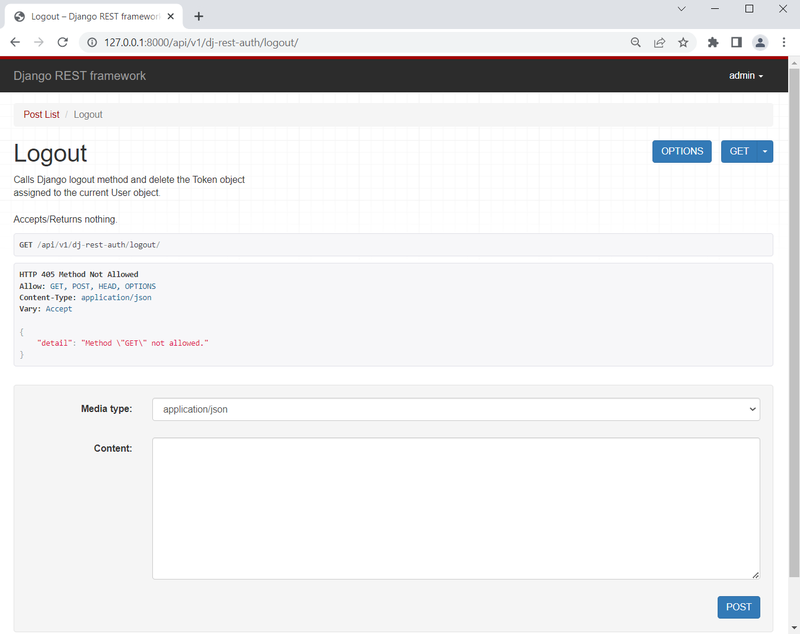Expand the GET format dropdown arrow

pyautogui.click(x=765, y=151)
